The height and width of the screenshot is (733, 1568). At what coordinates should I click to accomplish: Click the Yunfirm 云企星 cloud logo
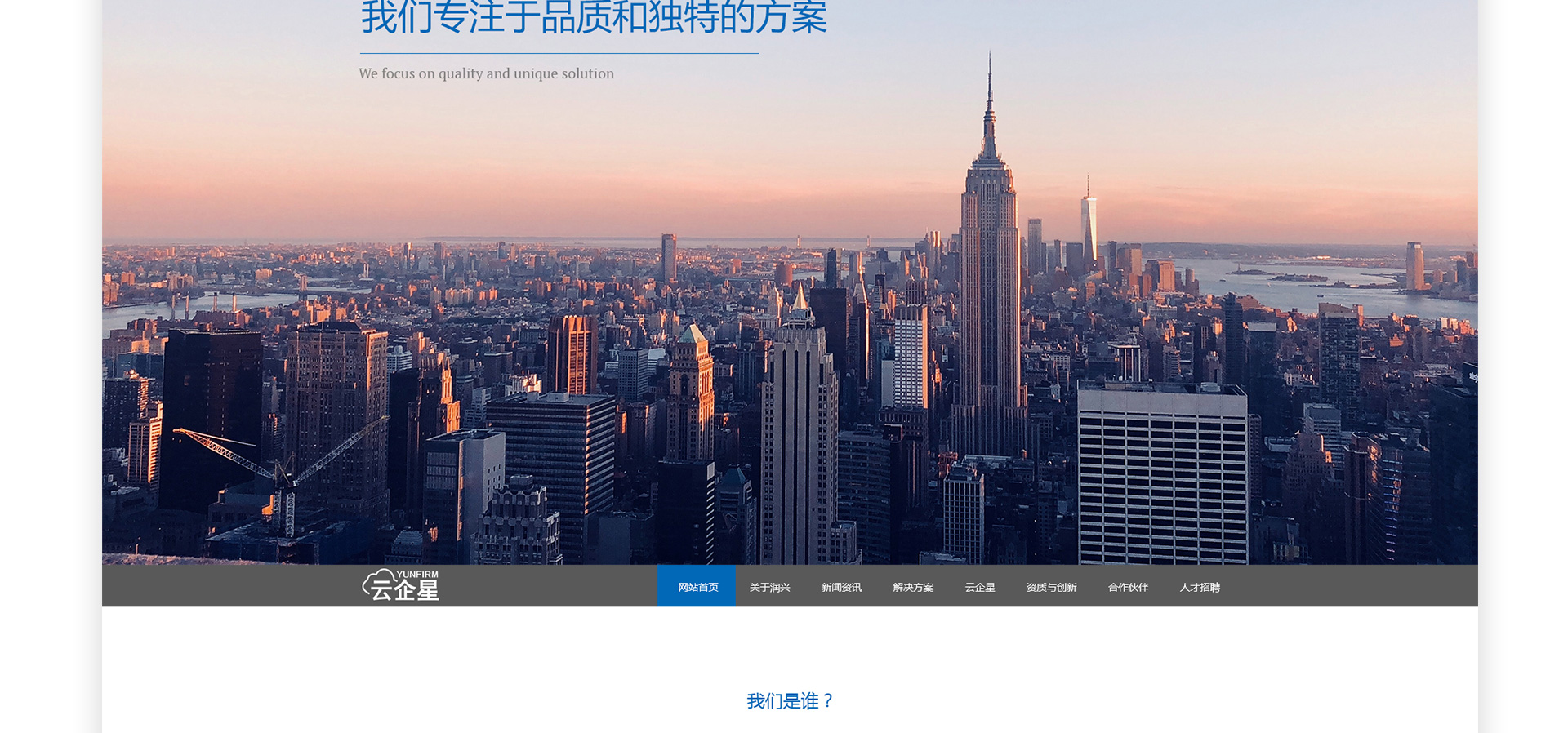400,585
